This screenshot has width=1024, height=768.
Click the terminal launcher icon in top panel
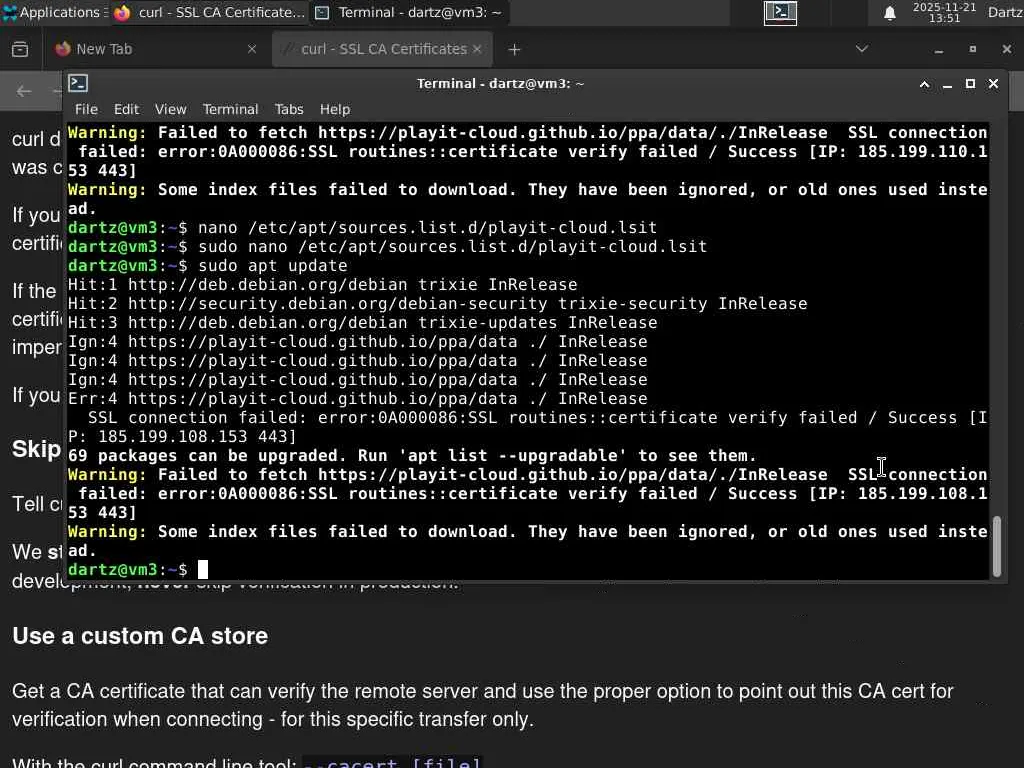tap(780, 12)
